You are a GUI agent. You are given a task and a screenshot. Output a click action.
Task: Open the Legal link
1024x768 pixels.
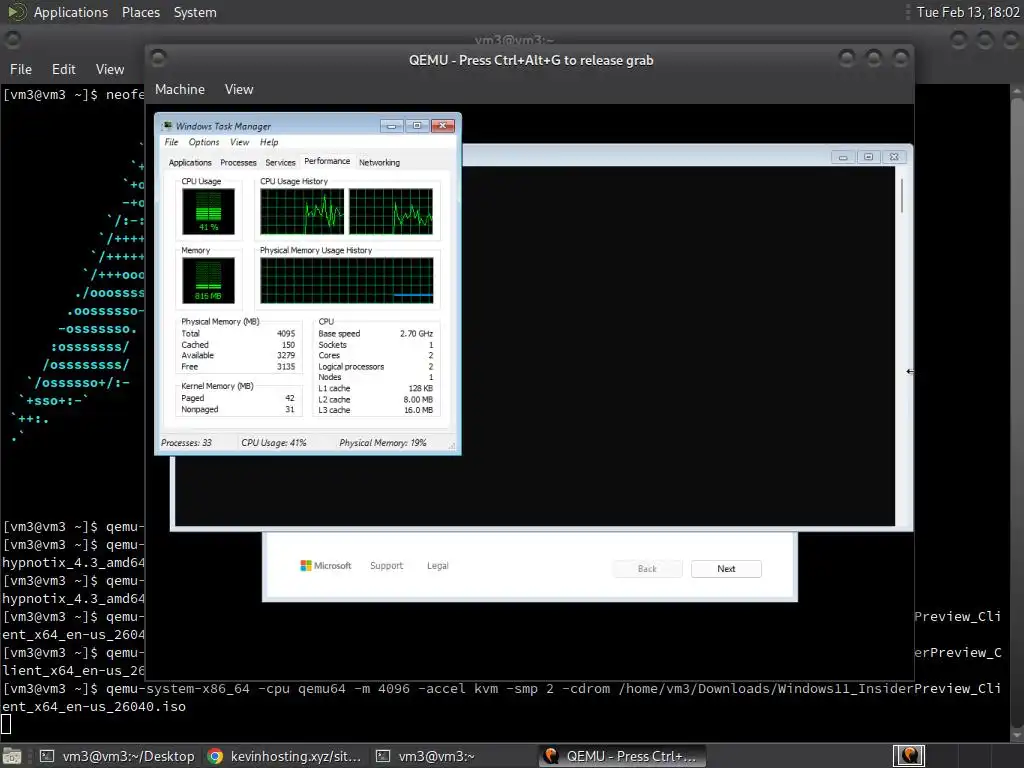point(438,566)
